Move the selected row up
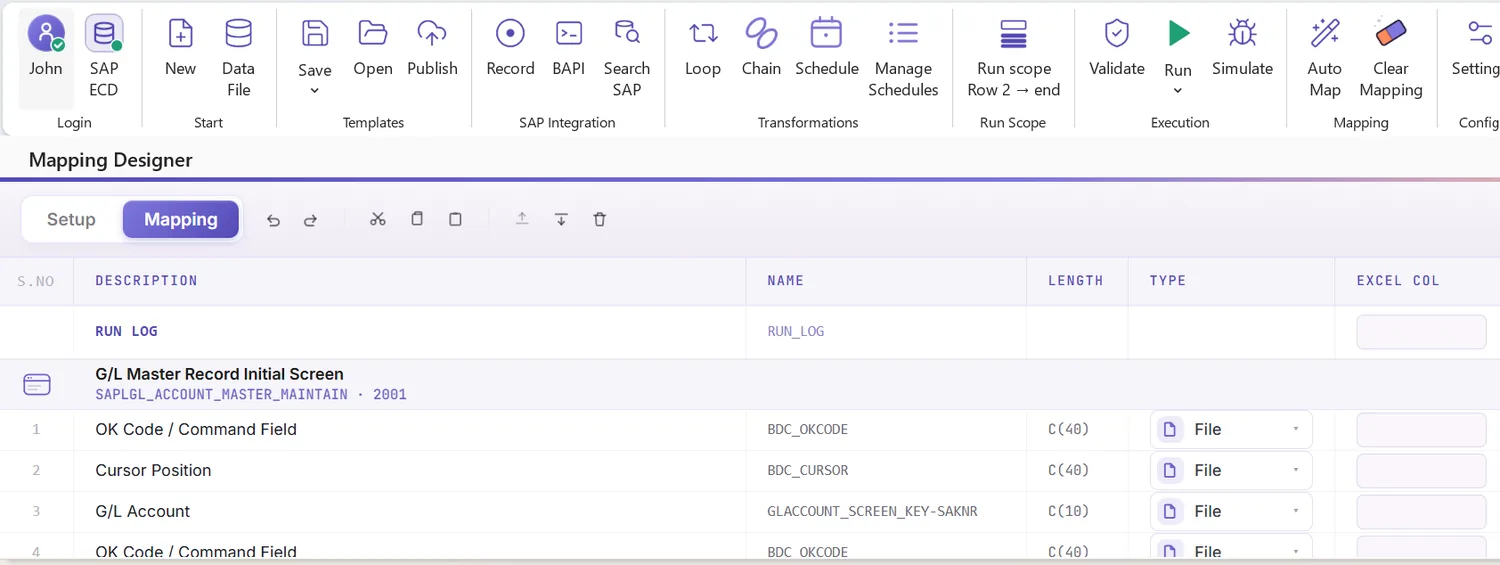 click(522, 219)
